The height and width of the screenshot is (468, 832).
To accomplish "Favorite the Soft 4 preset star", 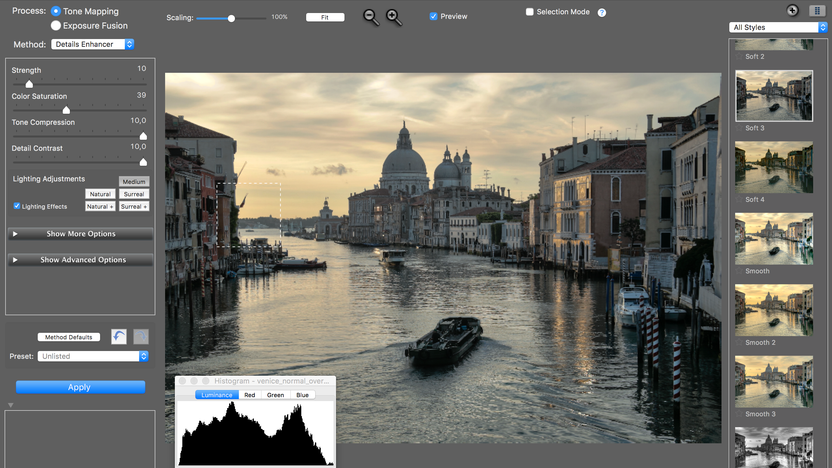I will click(x=739, y=200).
